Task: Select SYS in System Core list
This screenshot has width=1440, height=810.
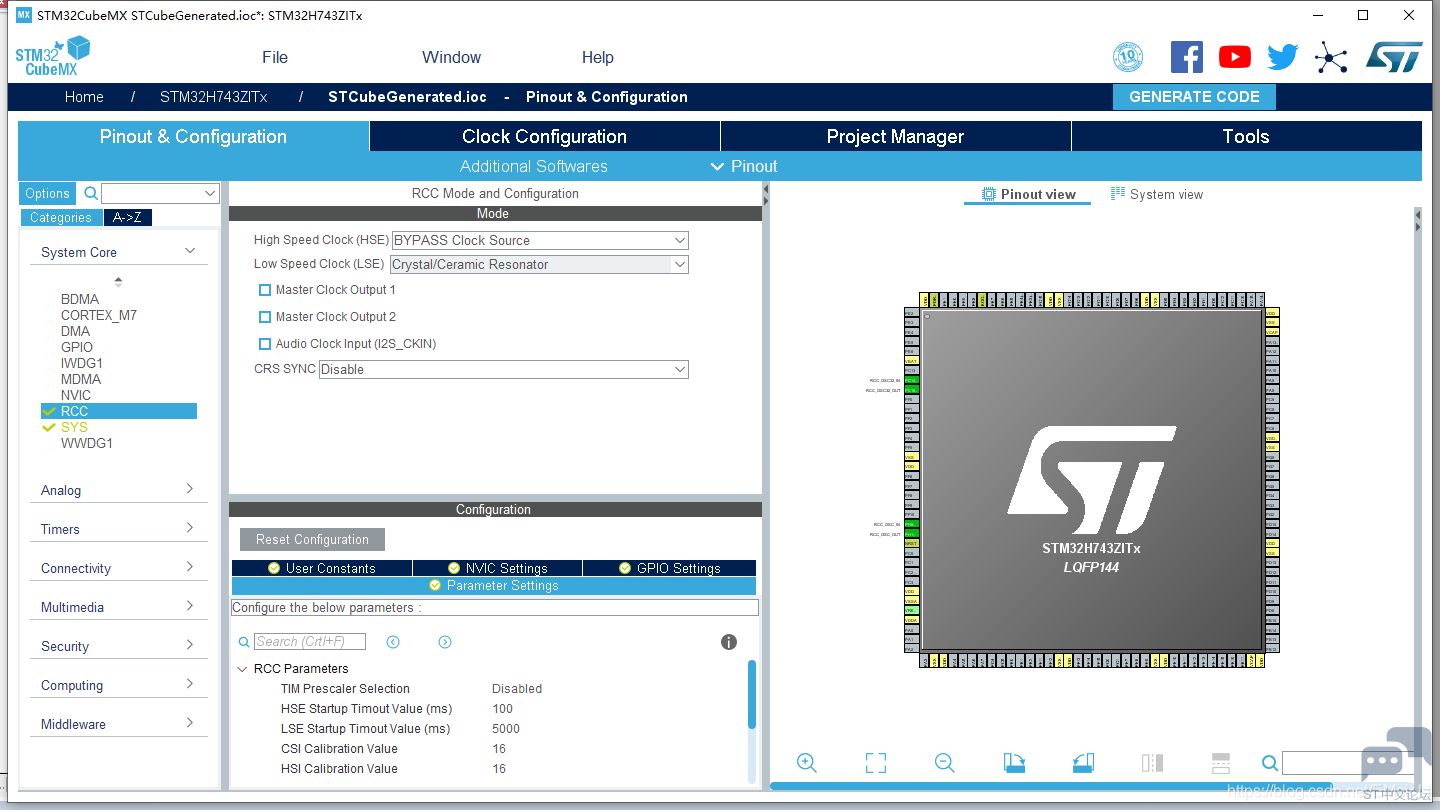Action: click(x=74, y=427)
